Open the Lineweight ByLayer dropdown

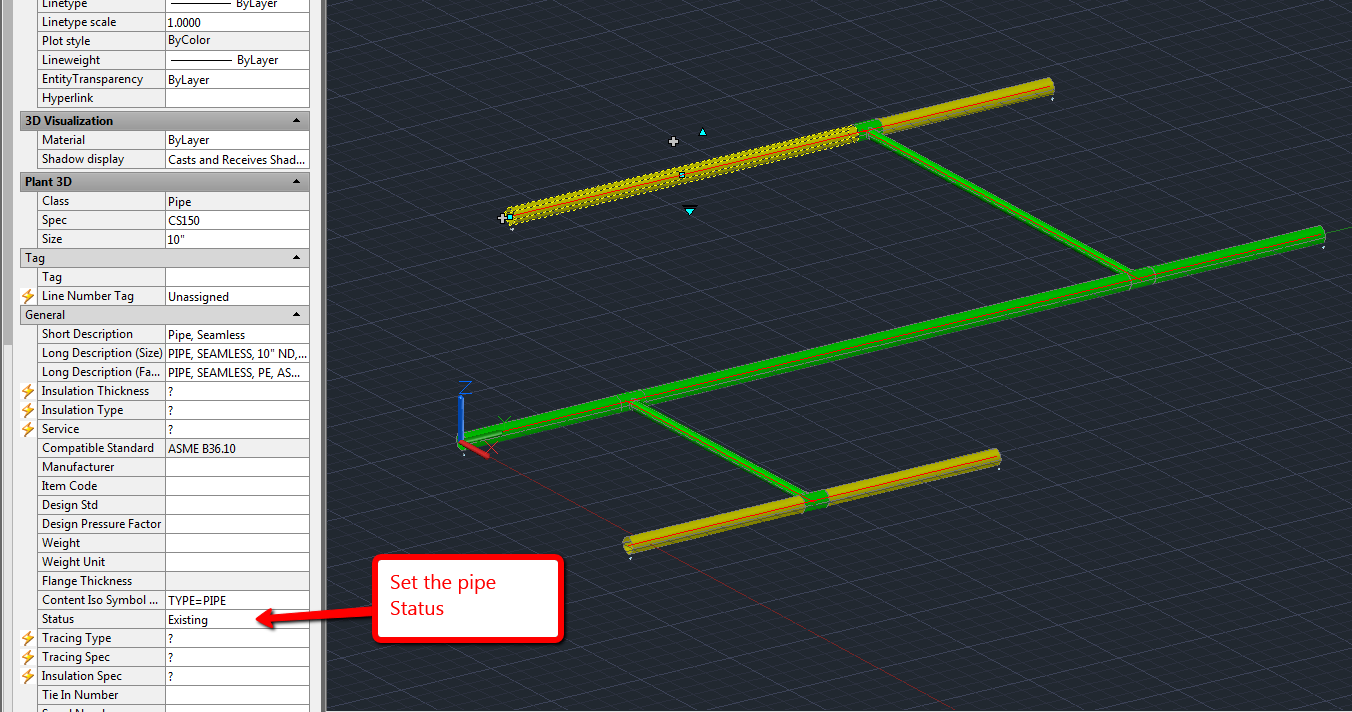pyautogui.click(x=237, y=60)
